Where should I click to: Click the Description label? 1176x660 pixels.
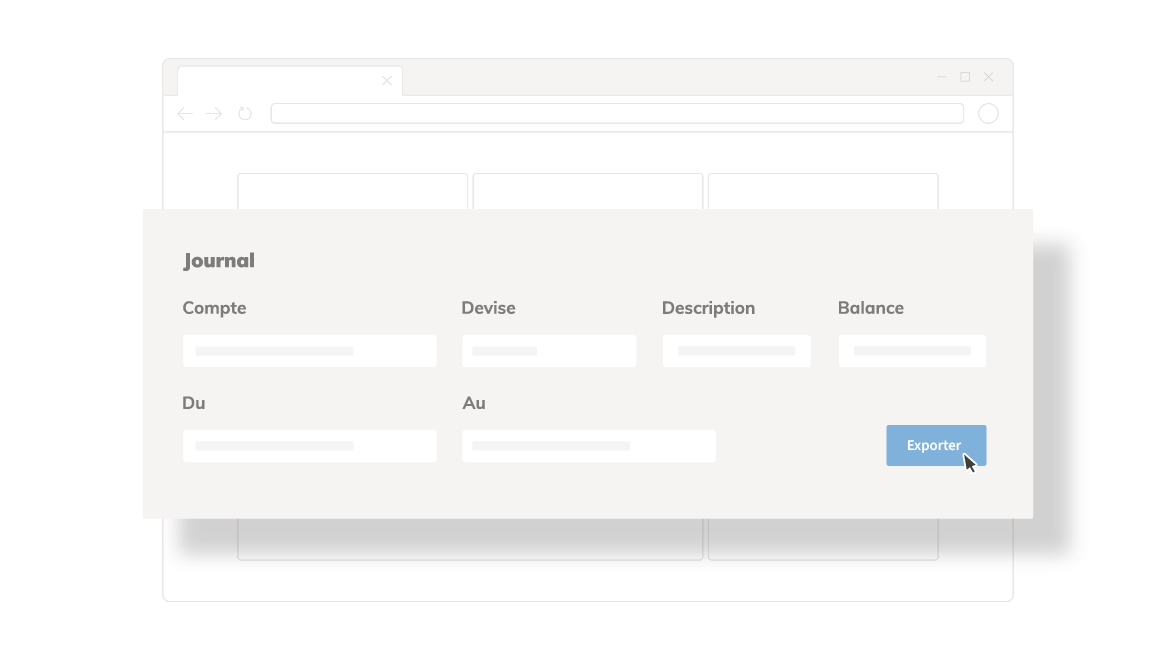(708, 308)
